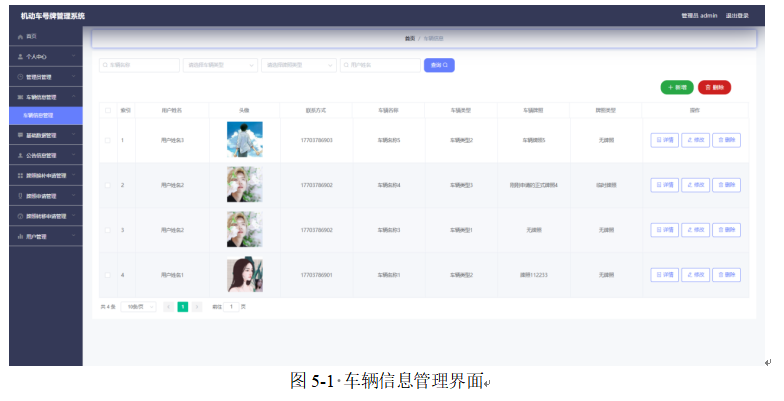Viewport: 784px width, 401px height.
Task: Click 修改 for row 4 (车辆名称1)
Action: (x=696, y=275)
